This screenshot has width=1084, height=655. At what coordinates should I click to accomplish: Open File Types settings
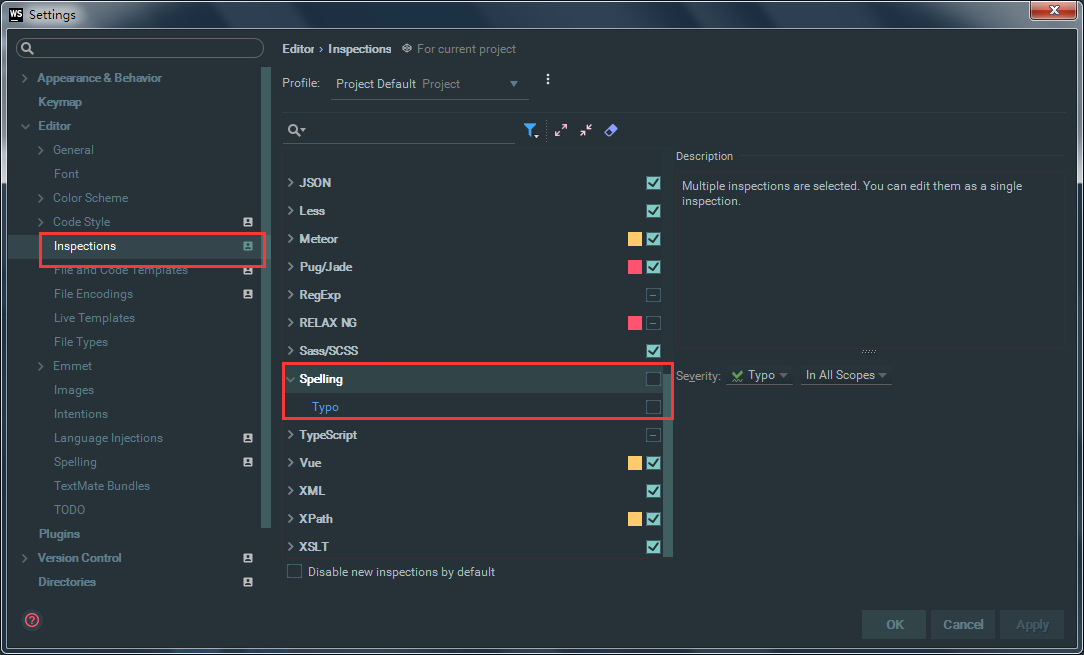[81, 342]
